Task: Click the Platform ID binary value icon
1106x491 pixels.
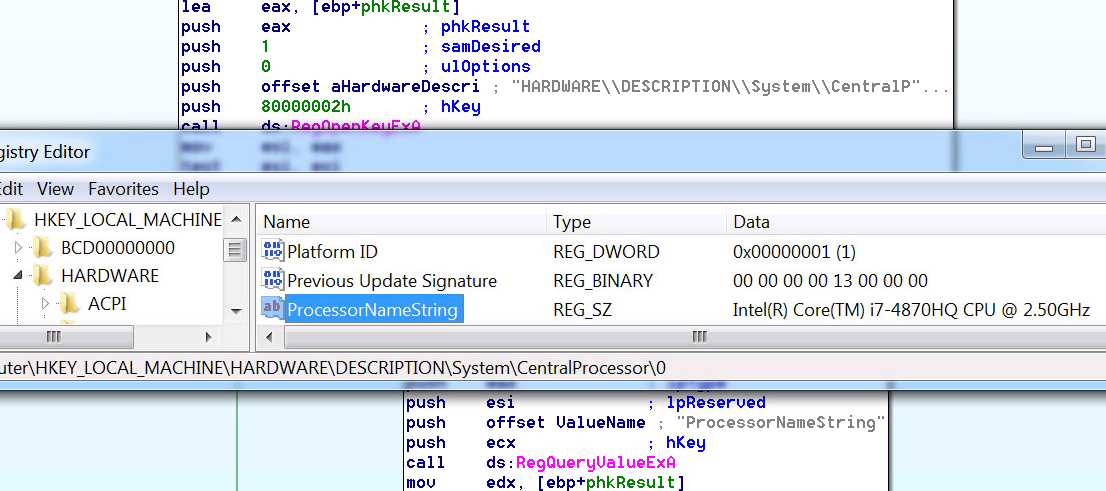Action: 272,251
